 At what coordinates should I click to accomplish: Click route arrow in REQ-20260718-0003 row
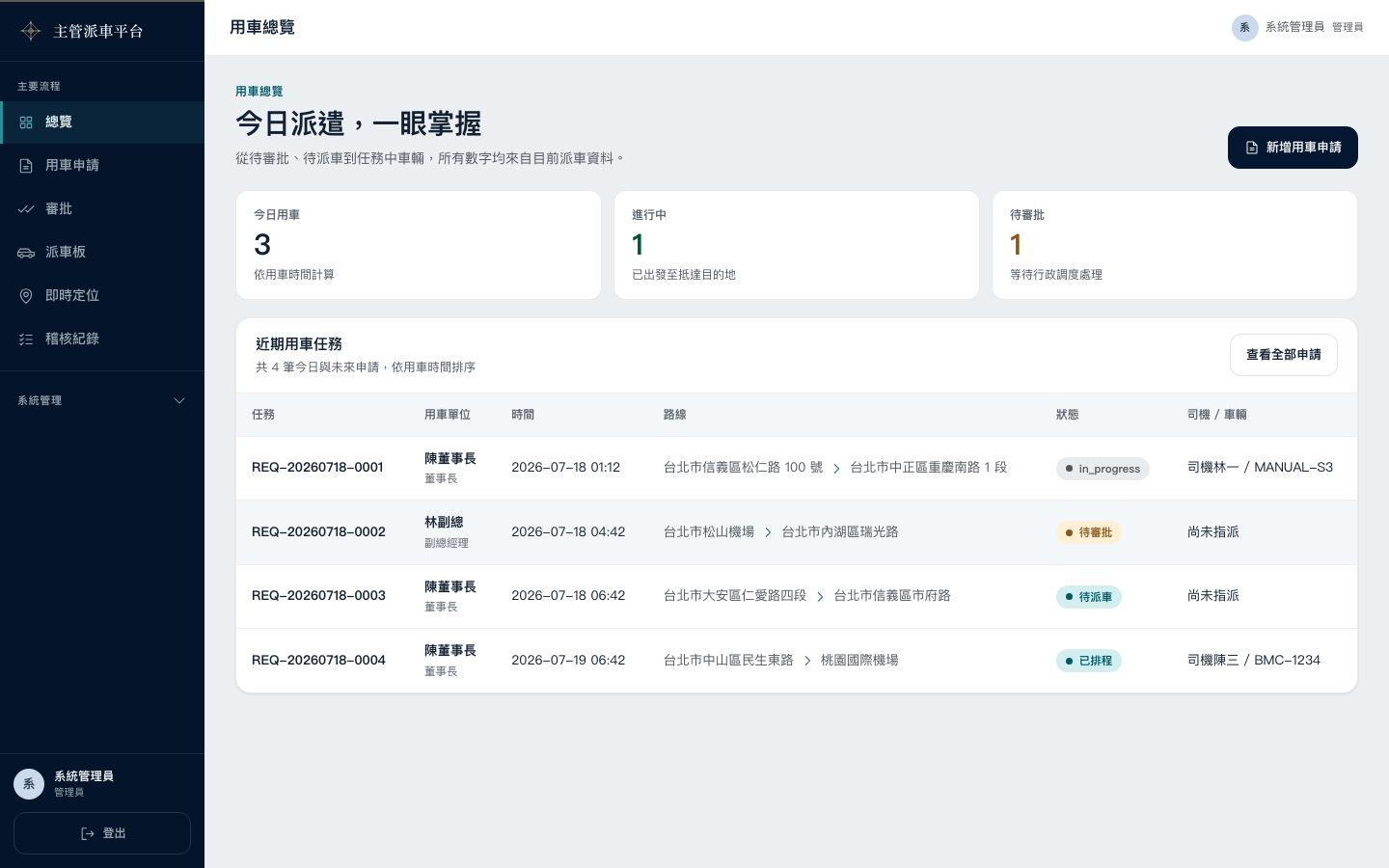(820, 597)
